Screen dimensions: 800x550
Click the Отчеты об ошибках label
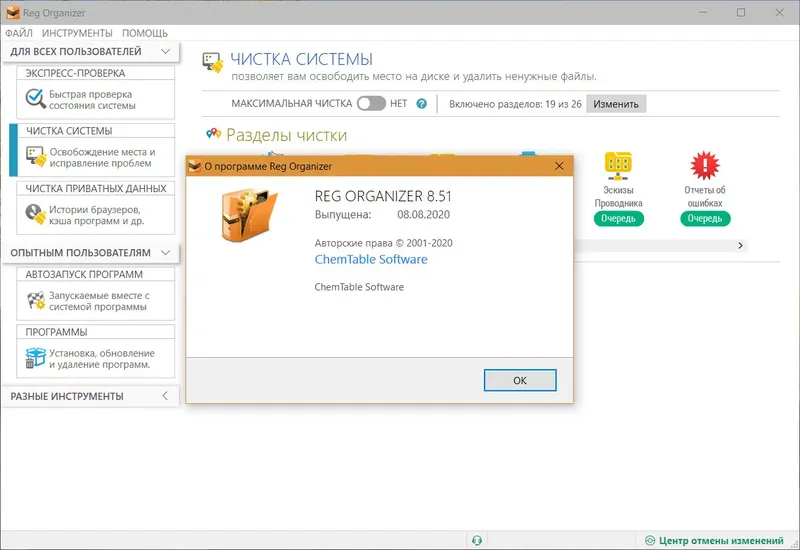705,196
